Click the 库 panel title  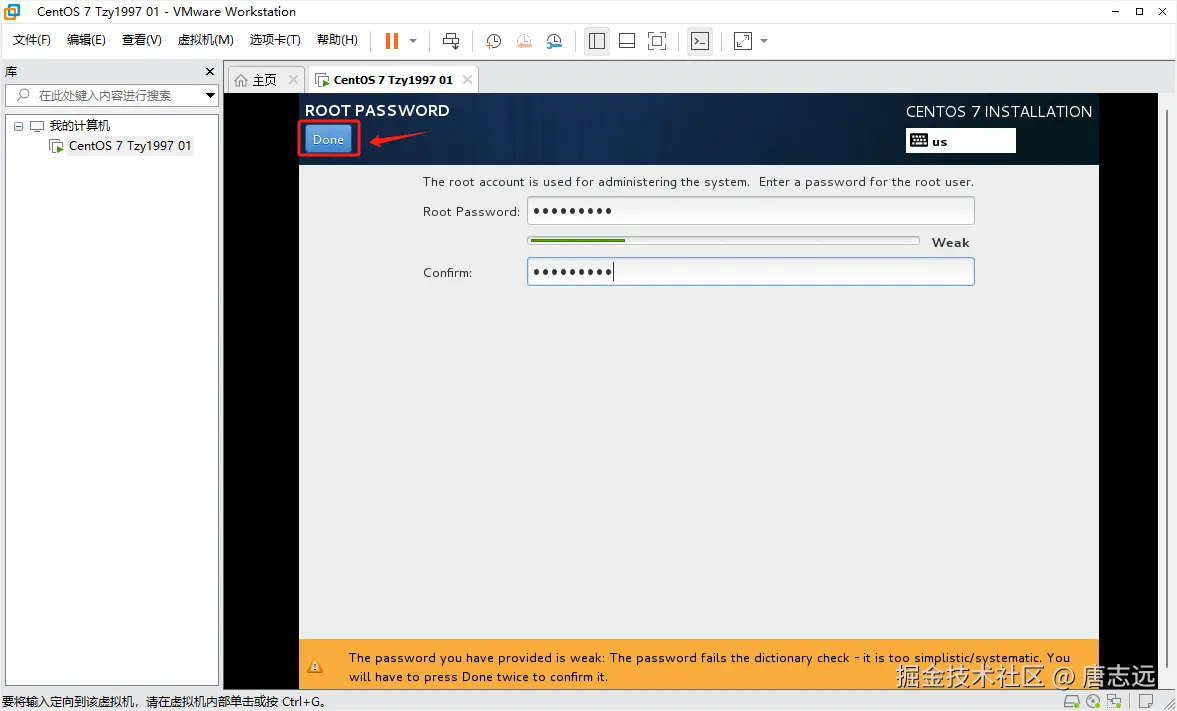(11, 71)
